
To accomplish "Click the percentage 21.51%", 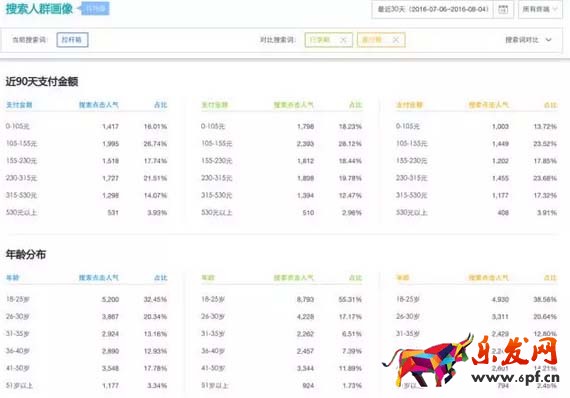I will (155, 178).
